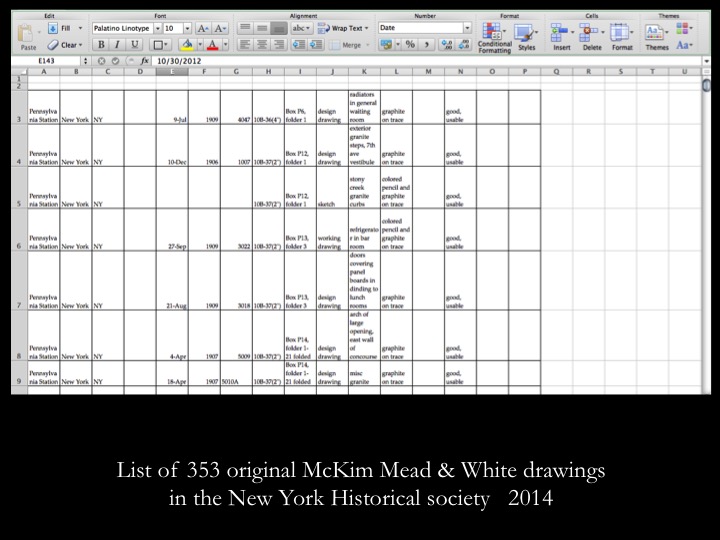This screenshot has width=720, height=540.
Task: Cancel formula entry with X button
Action: [101, 61]
